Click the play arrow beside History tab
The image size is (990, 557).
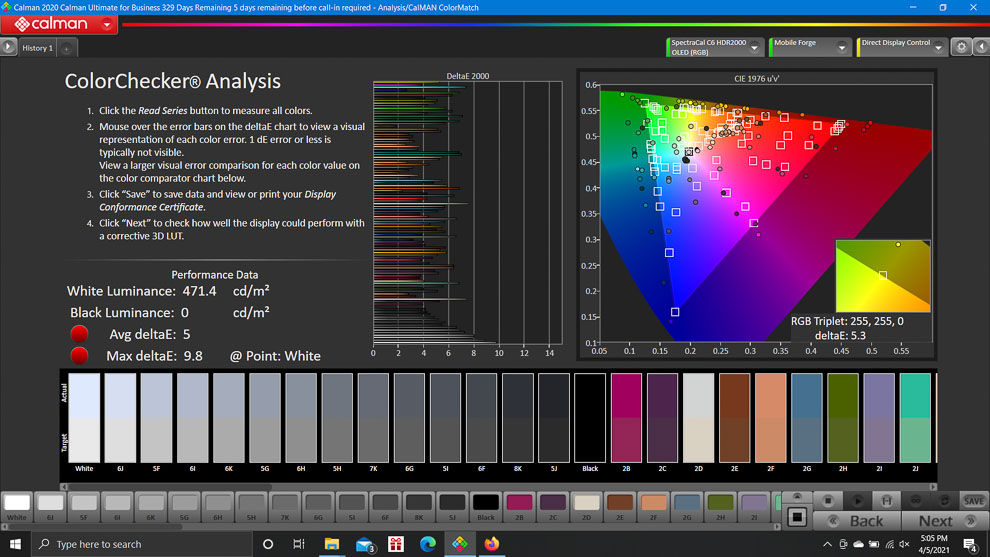(8, 47)
